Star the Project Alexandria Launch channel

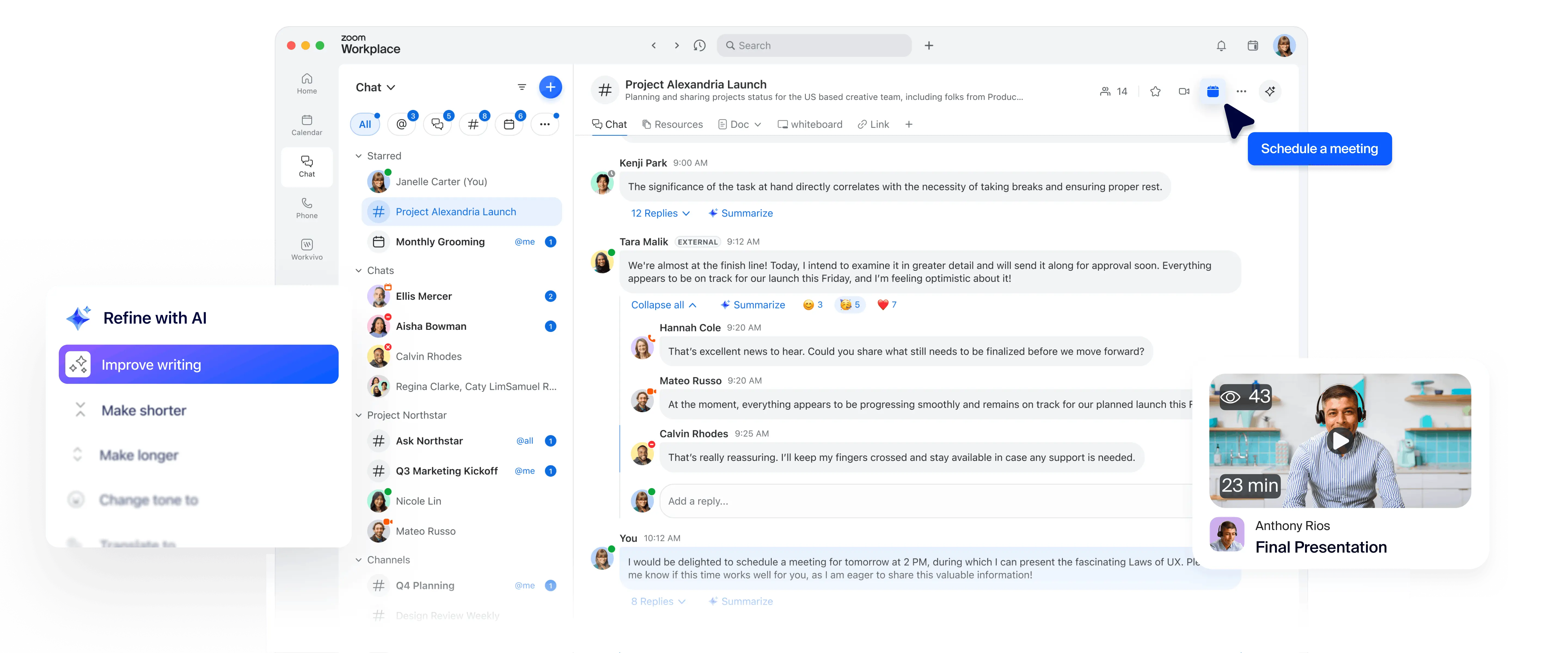pyautogui.click(x=1155, y=91)
